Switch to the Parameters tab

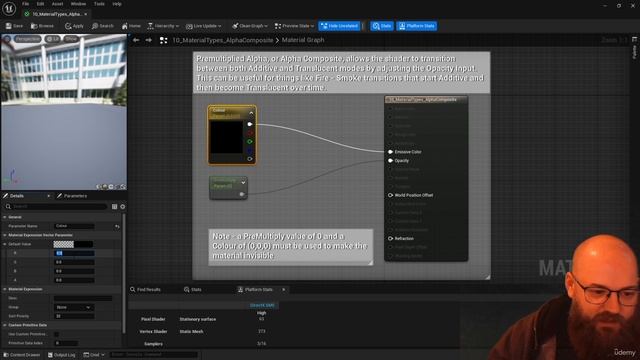pyautogui.click(x=72, y=196)
